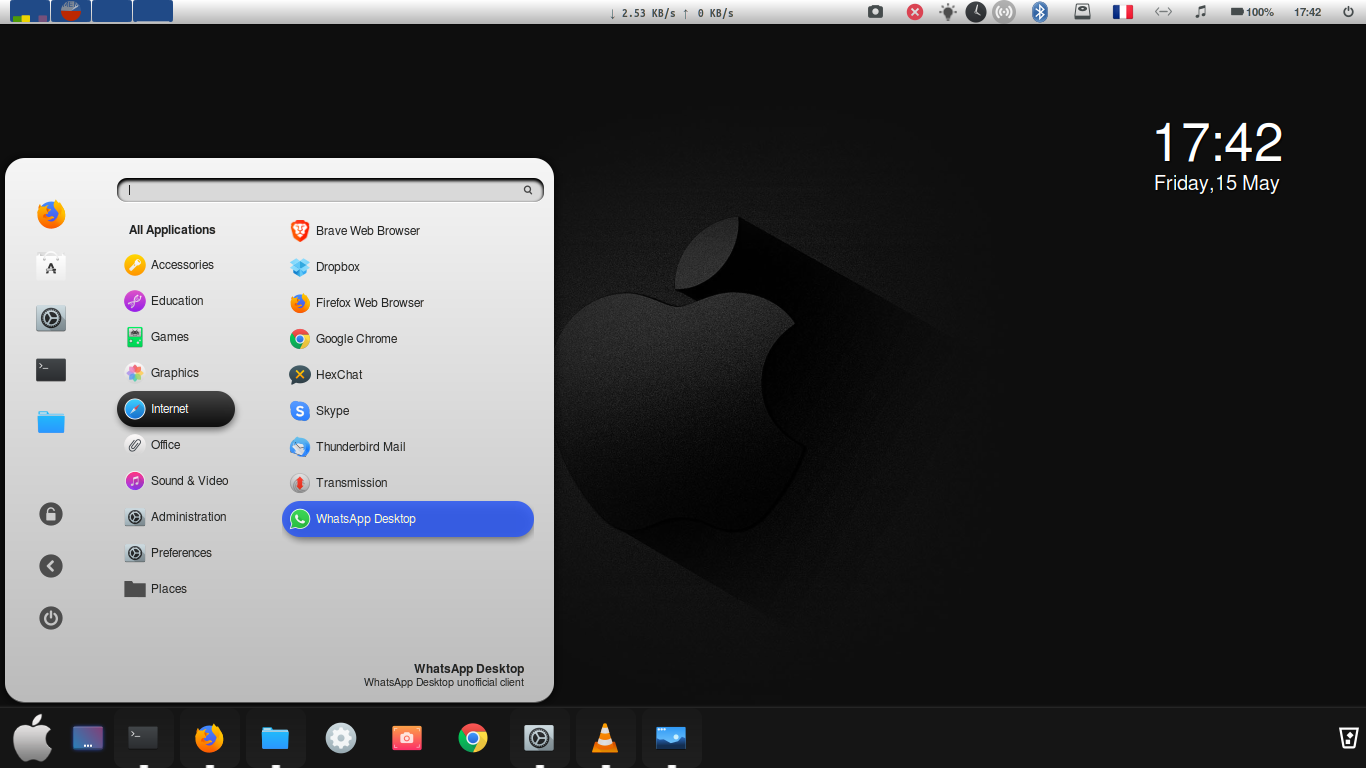Open the image viewer icon in dock
The width and height of the screenshot is (1366, 768).
point(671,738)
